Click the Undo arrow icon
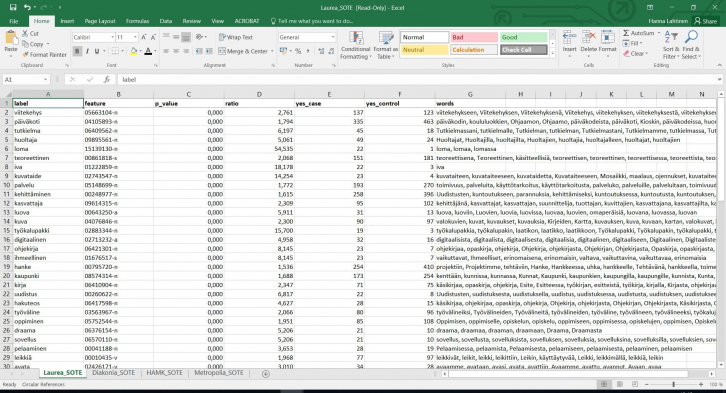 click(x=27, y=7)
